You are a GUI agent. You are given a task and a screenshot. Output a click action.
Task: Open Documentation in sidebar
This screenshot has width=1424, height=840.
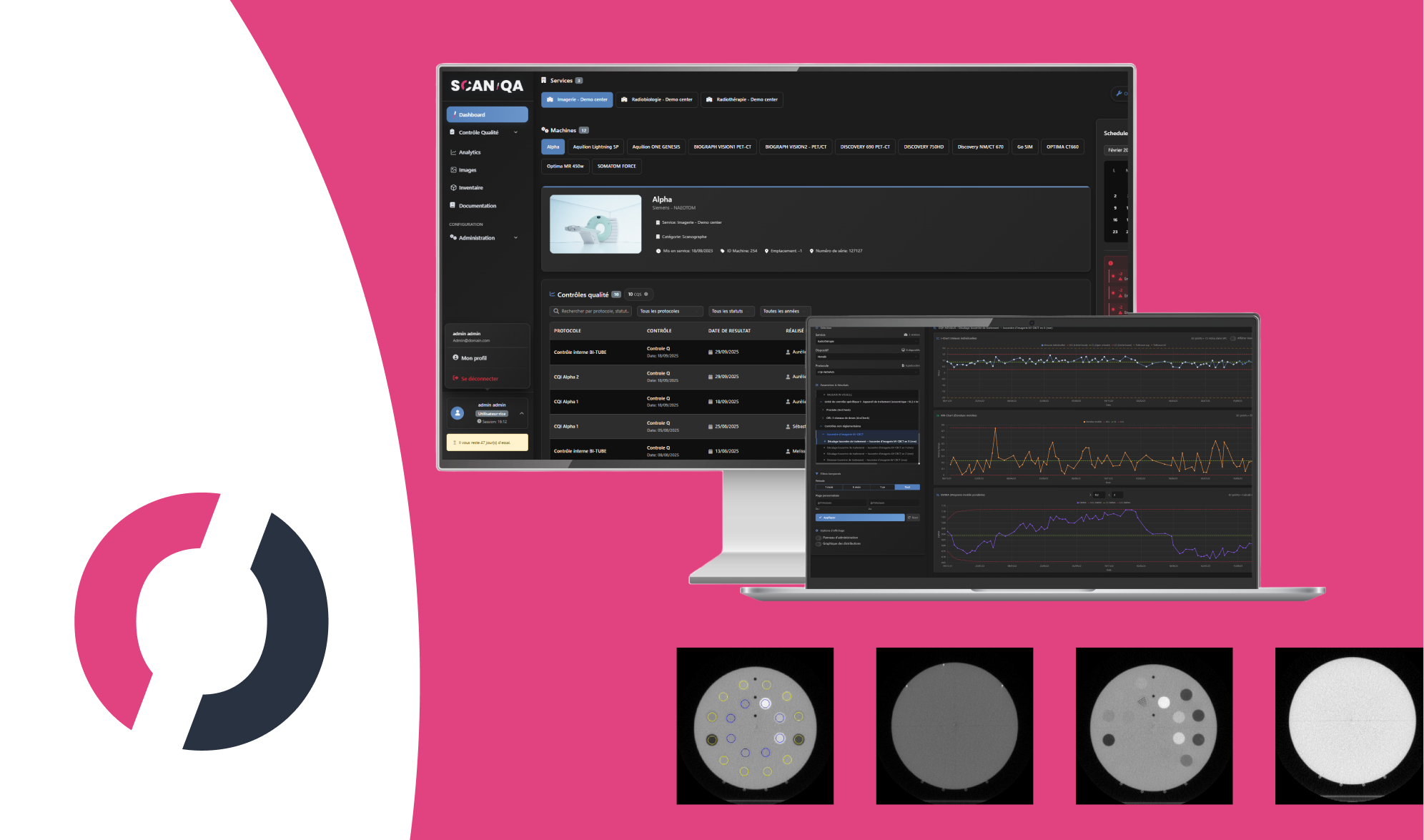pyautogui.click(x=477, y=206)
